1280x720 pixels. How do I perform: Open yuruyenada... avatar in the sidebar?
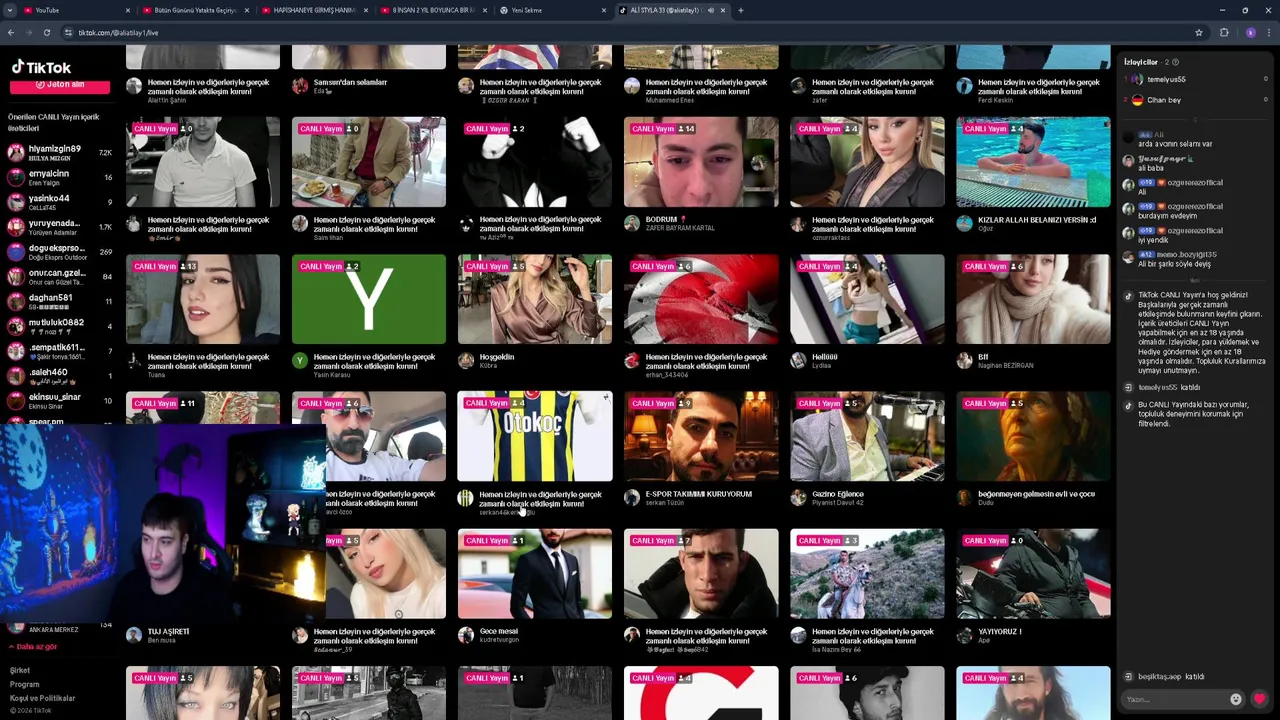[x=16, y=227]
